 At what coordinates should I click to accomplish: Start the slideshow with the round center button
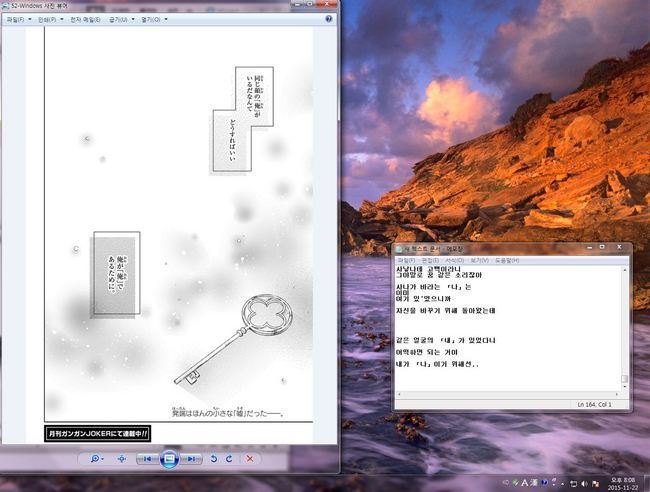(169, 459)
